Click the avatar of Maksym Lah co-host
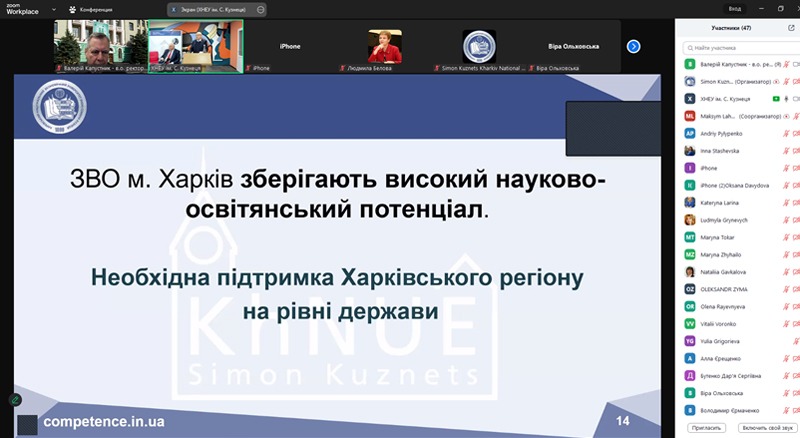 point(690,116)
